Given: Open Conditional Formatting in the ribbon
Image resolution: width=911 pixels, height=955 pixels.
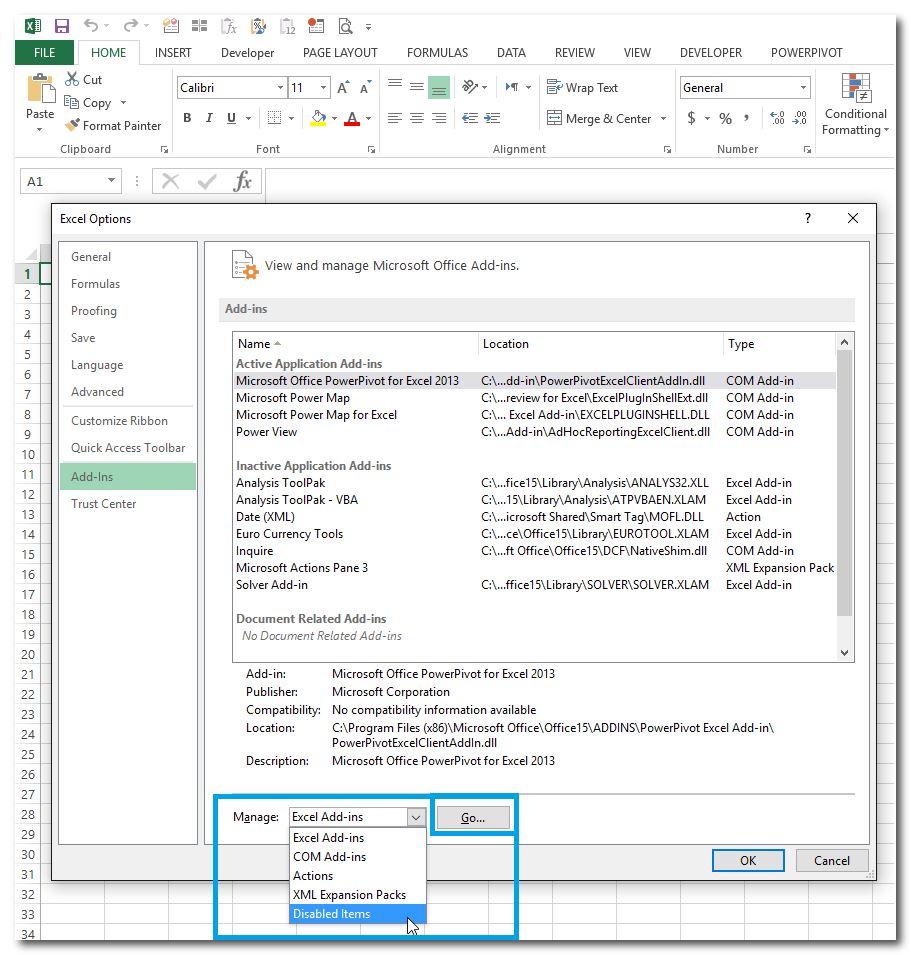Looking at the screenshot, I should click(x=855, y=105).
